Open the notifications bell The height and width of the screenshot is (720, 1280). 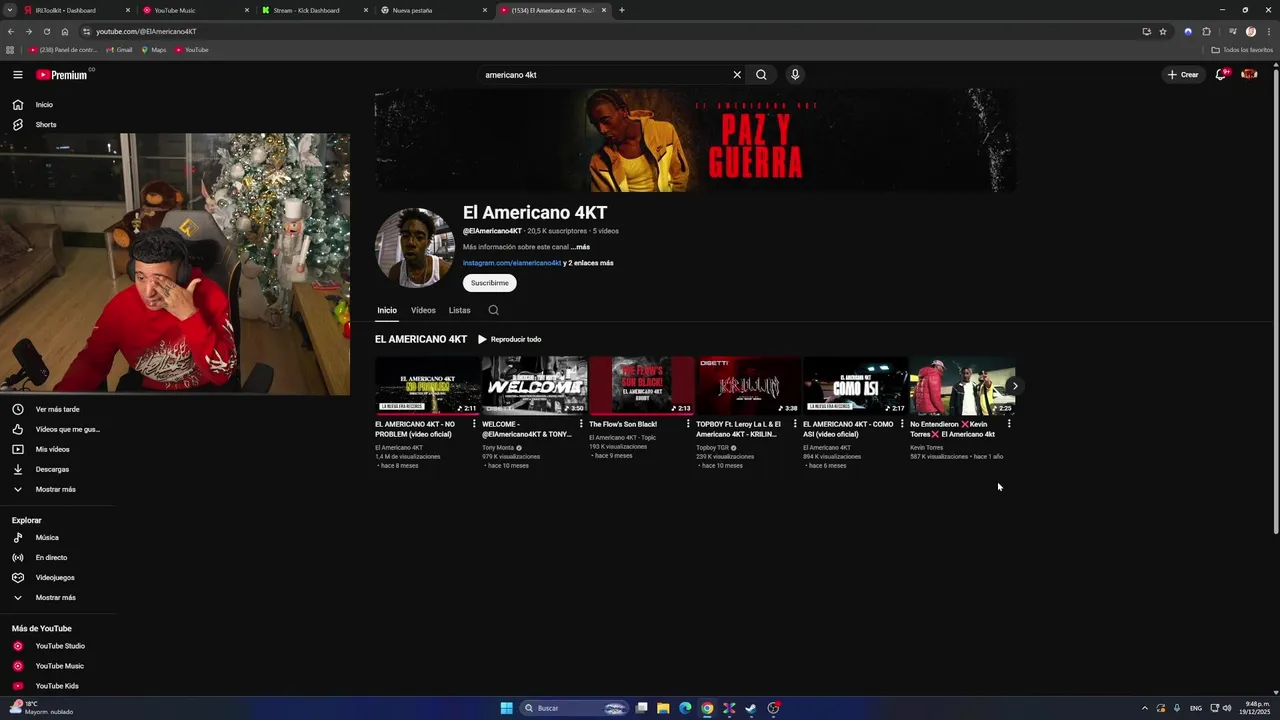pos(1220,75)
